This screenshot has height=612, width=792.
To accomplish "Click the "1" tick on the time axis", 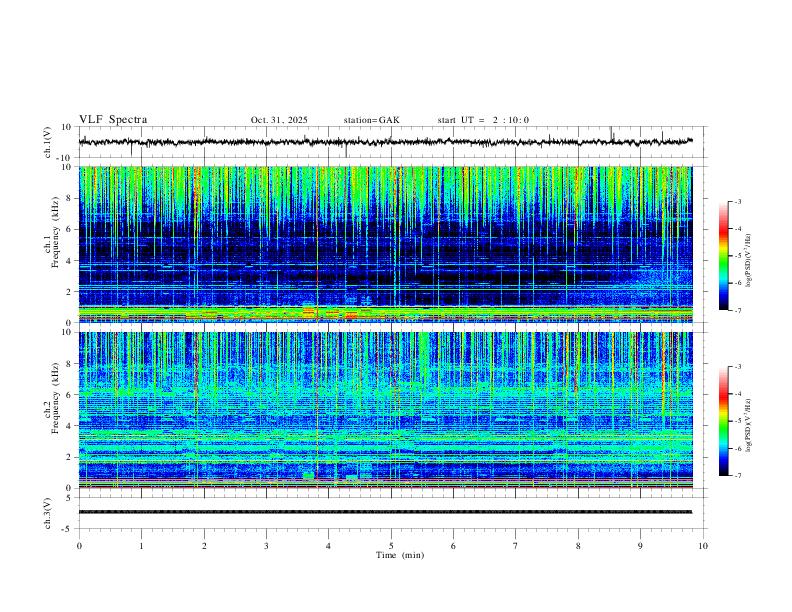I will coord(141,546).
